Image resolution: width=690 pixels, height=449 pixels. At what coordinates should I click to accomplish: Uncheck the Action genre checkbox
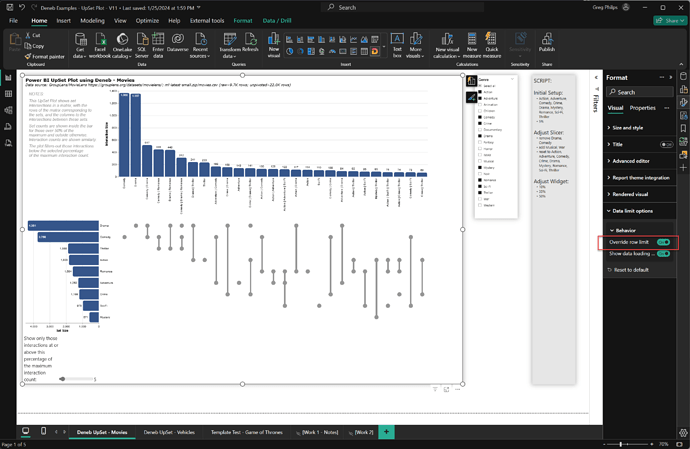click(480, 92)
